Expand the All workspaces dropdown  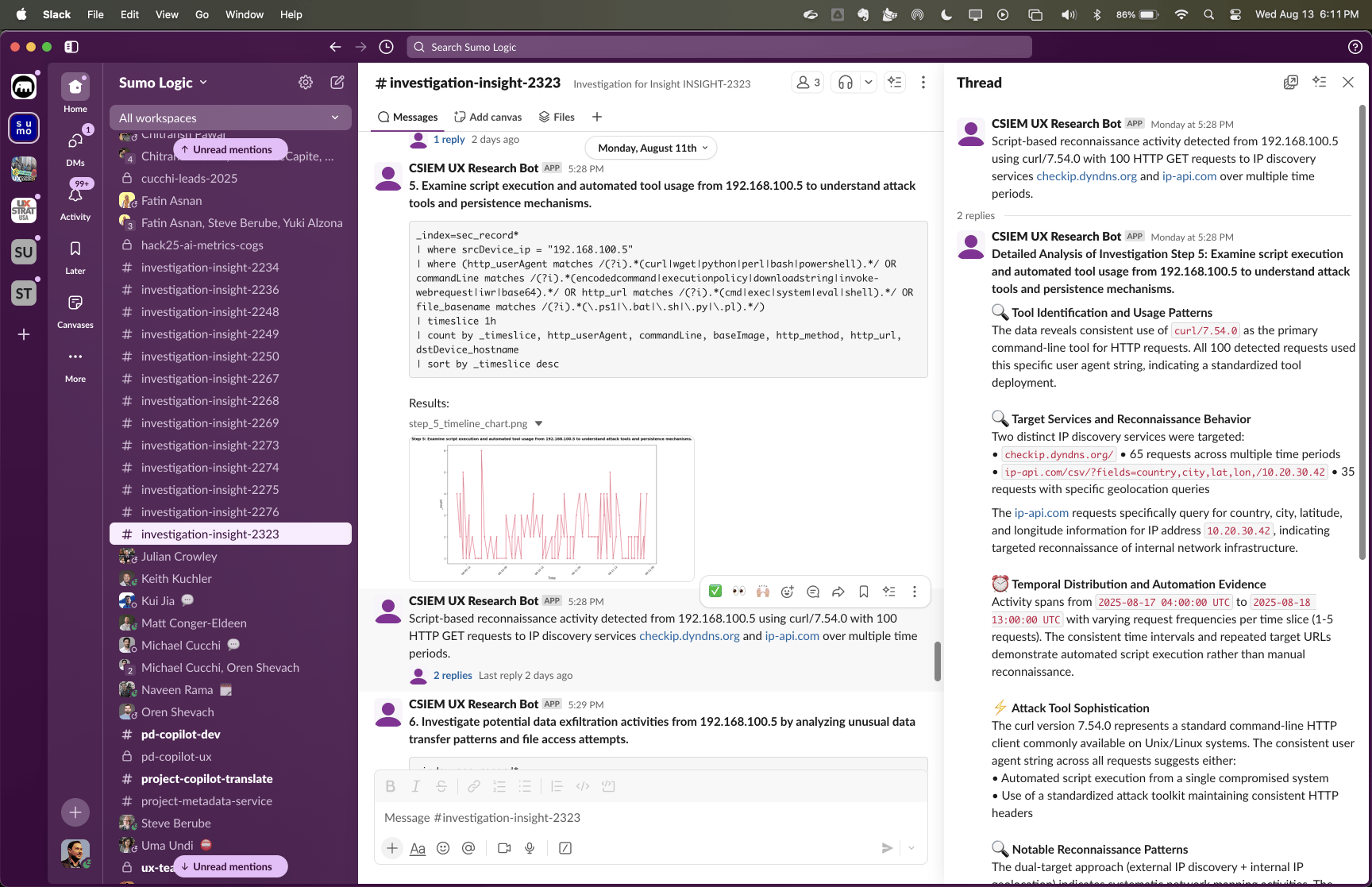click(230, 118)
